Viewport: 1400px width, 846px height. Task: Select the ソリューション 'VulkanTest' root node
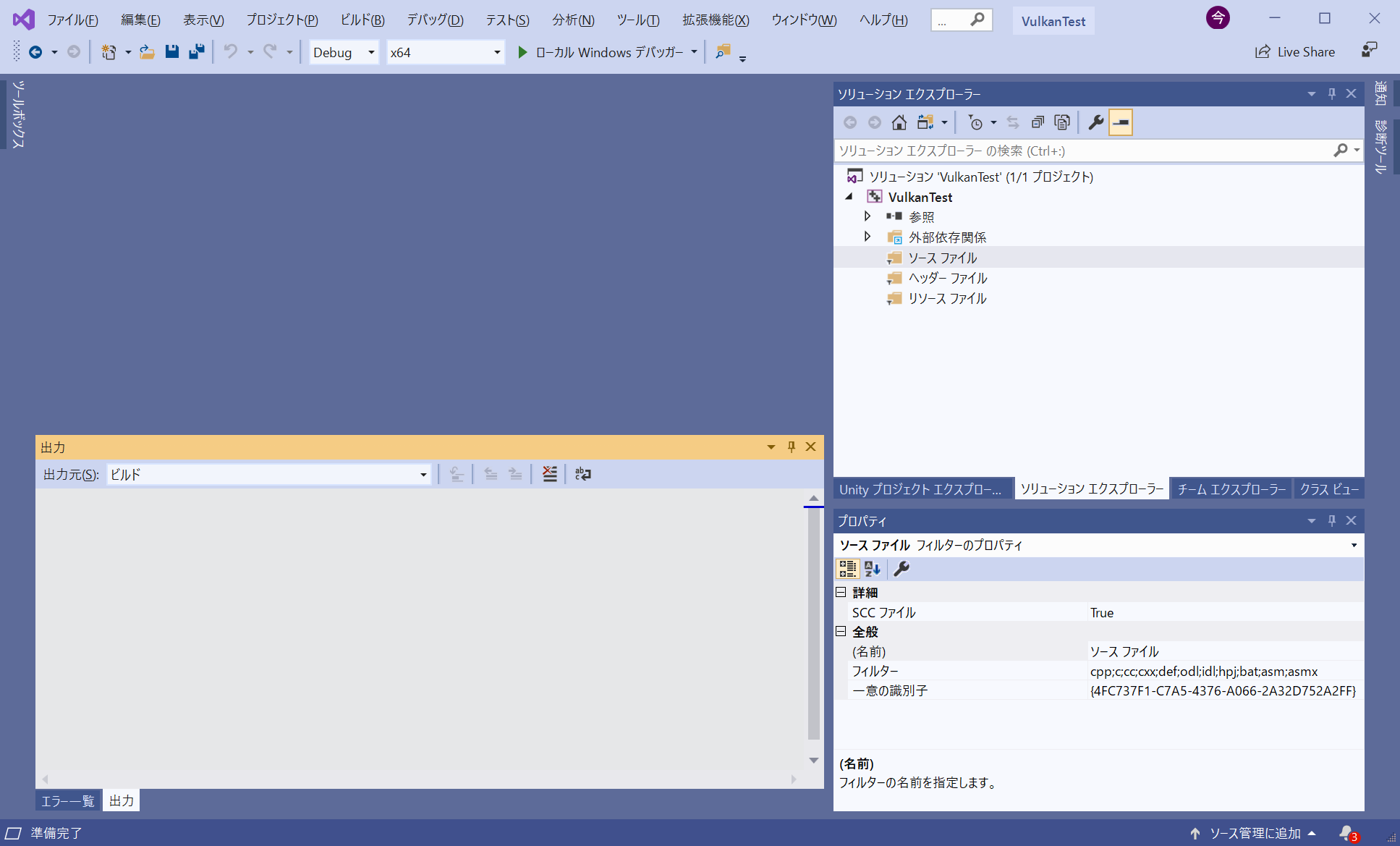pyautogui.click(x=980, y=177)
